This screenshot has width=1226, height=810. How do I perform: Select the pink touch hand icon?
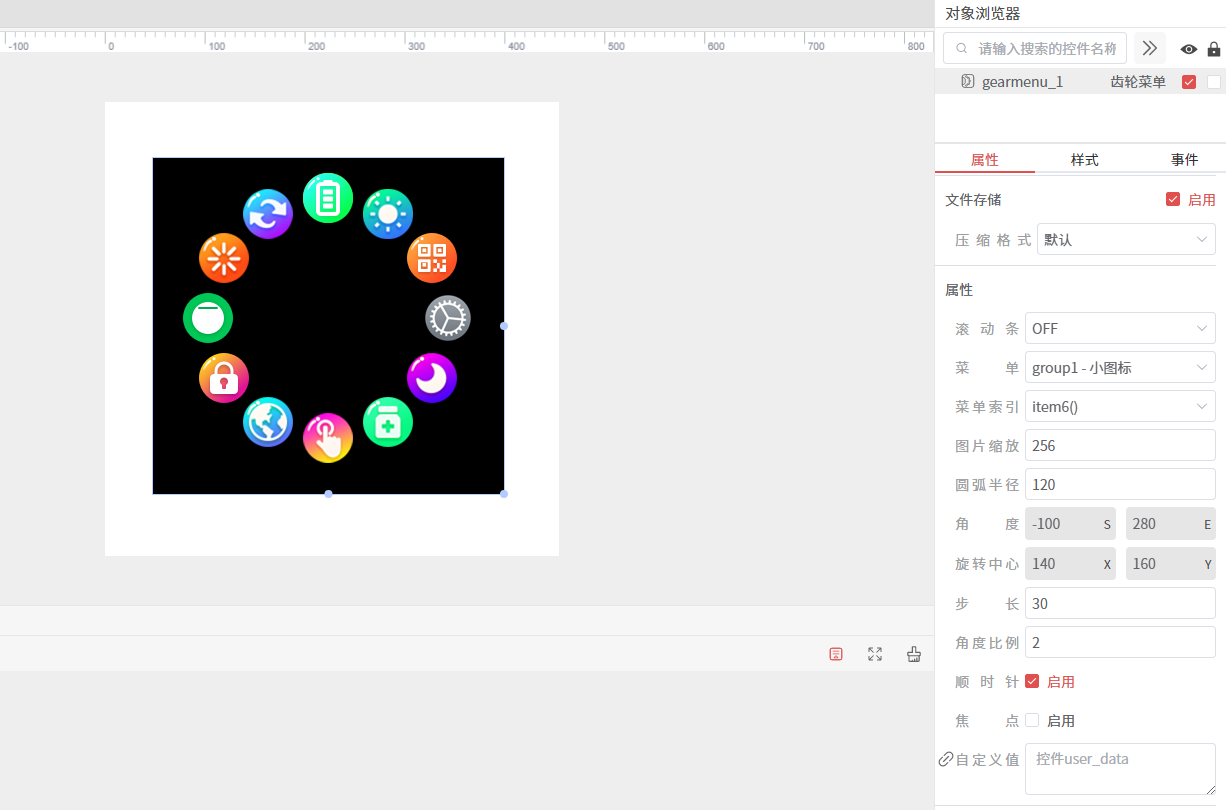coord(328,438)
